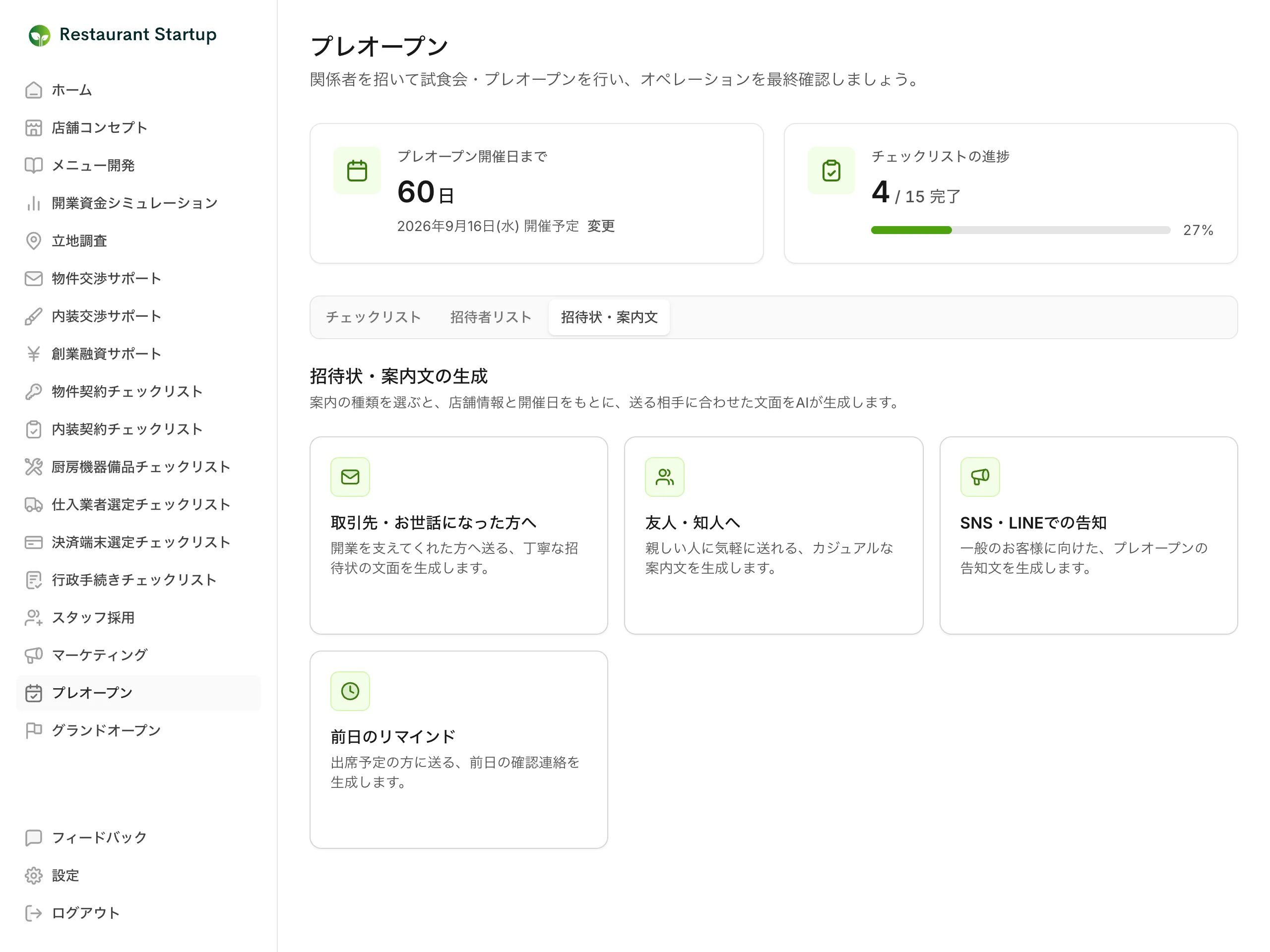Click the document check icon for 行政手続きチェックリスト
1270x952 pixels.
(34, 580)
